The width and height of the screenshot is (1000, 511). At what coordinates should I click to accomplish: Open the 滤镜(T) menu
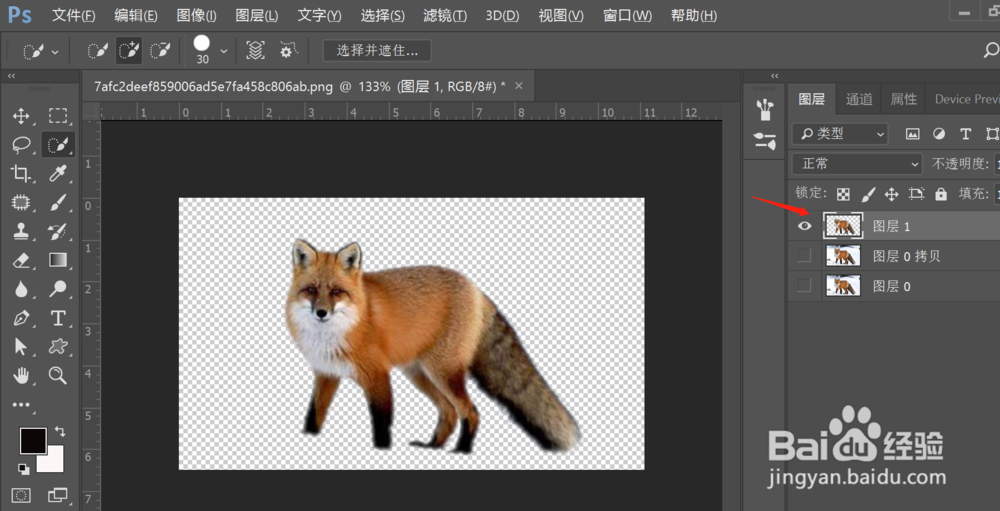pyautogui.click(x=445, y=15)
